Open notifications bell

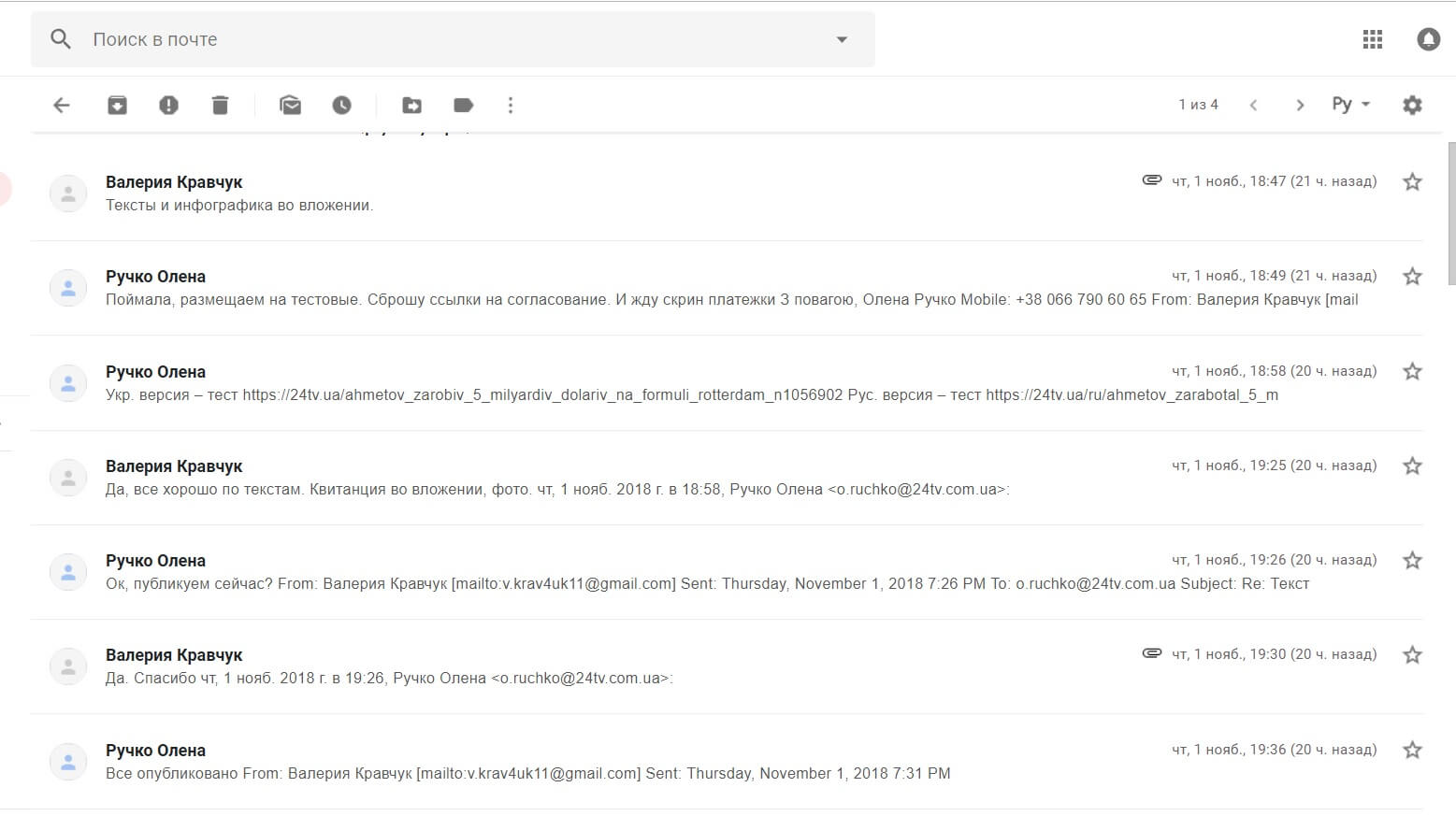tap(1428, 39)
